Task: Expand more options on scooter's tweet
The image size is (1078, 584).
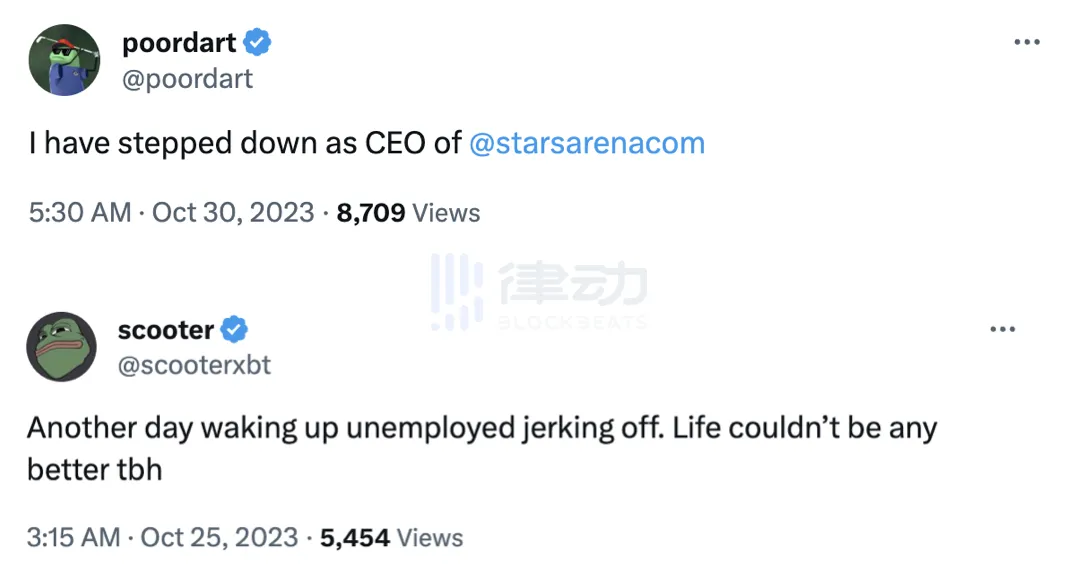Action: [x=1002, y=329]
